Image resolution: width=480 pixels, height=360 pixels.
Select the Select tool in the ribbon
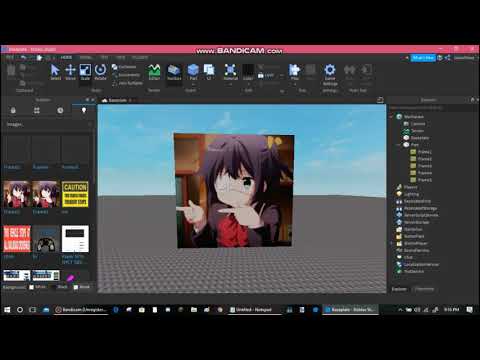(55, 72)
